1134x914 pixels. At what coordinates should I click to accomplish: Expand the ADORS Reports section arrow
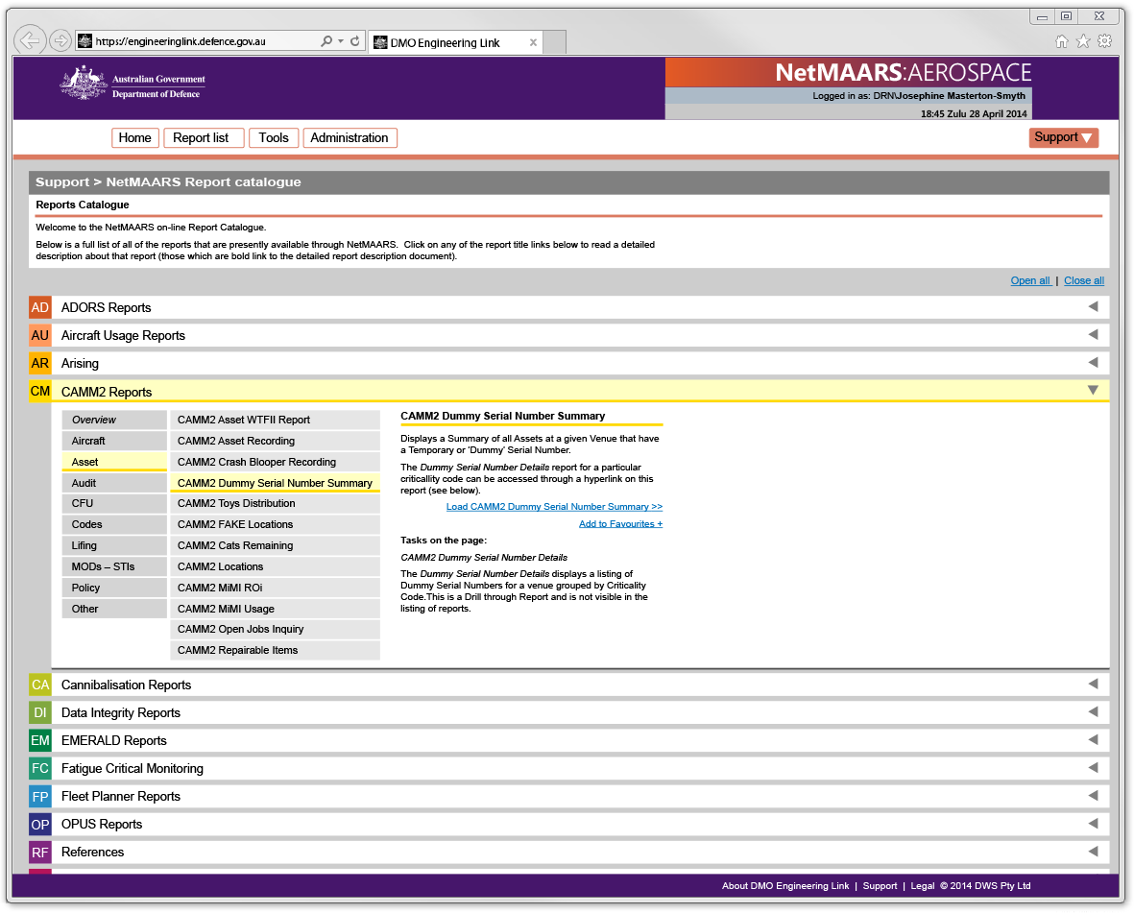pyautogui.click(x=1093, y=307)
